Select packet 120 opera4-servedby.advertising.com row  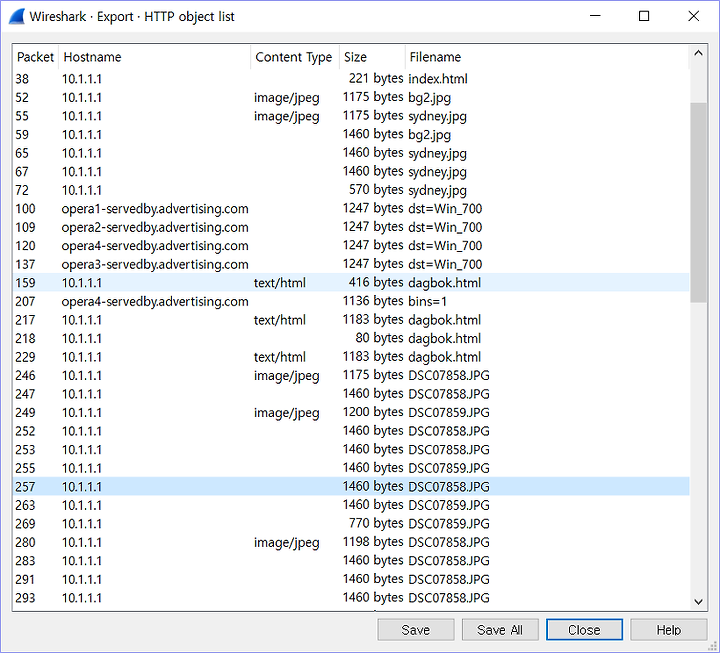coord(351,246)
